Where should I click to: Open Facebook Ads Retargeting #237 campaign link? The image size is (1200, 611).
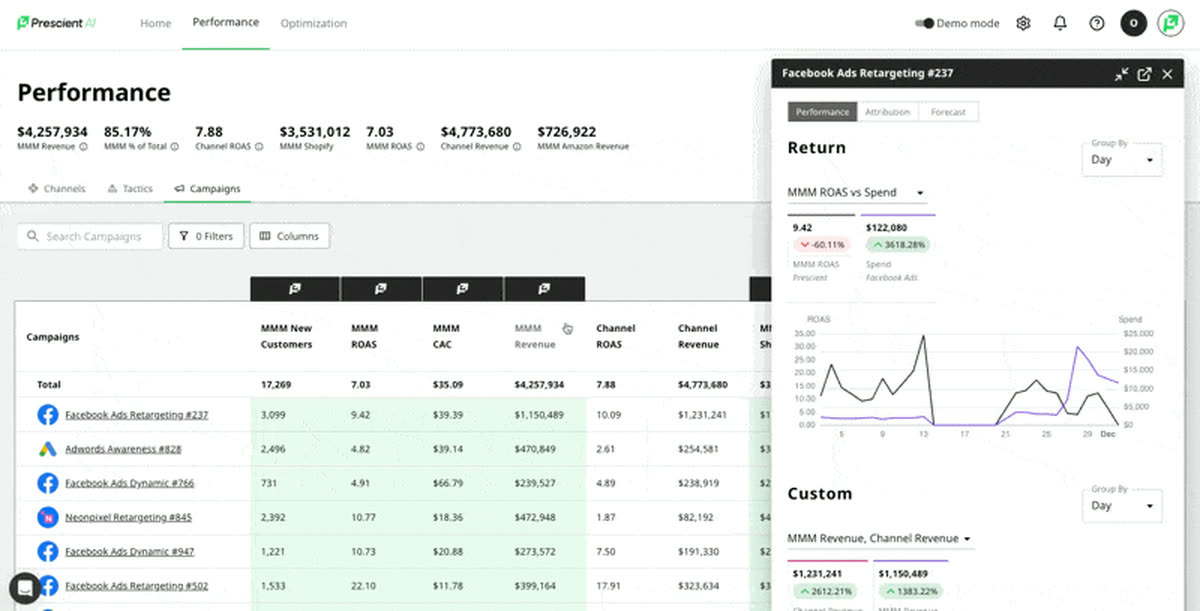136,414
